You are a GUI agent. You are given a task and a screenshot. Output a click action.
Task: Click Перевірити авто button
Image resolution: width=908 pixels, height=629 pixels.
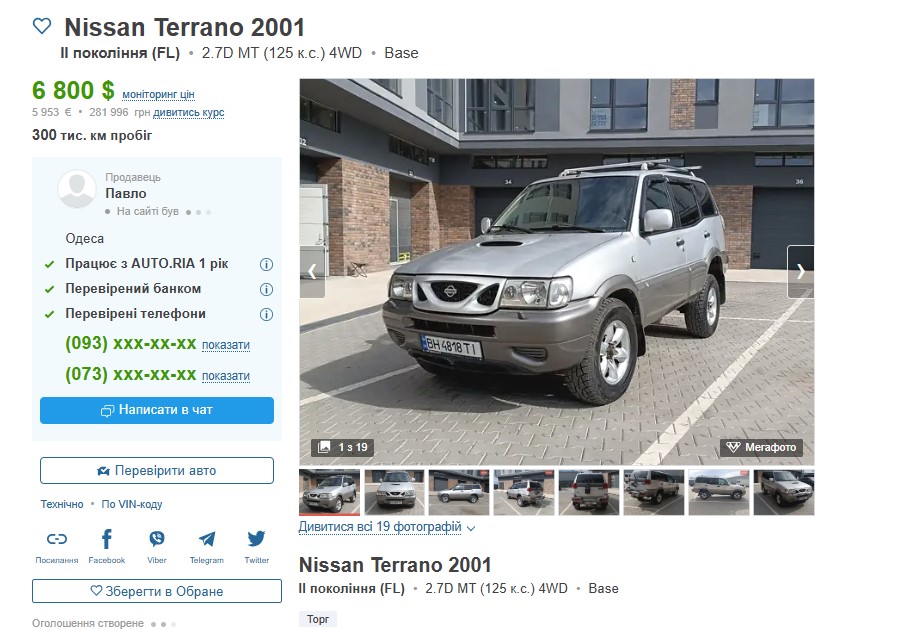[x=157, y=470]
